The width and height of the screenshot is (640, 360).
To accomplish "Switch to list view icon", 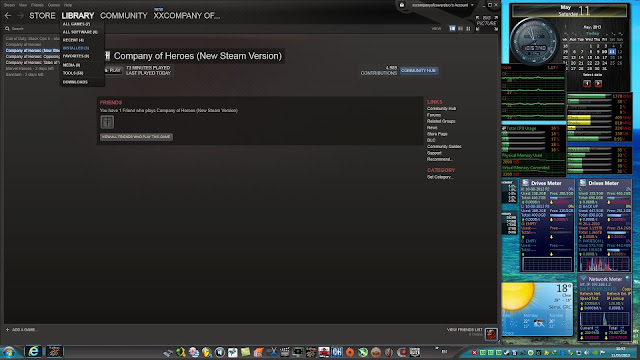I will pyautogui.click(x=460, y=29).
